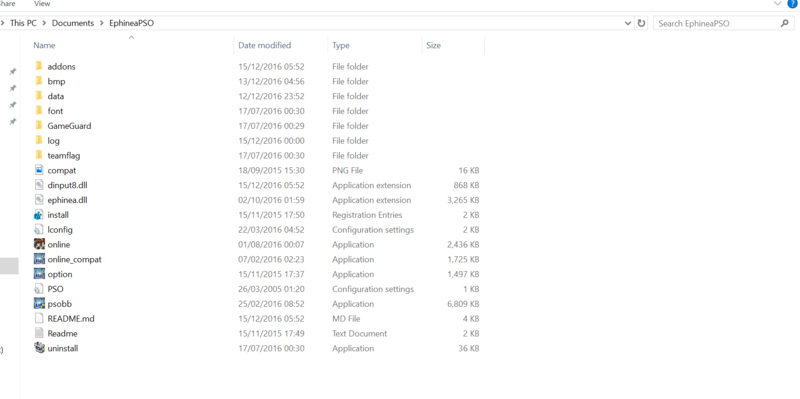Viewport: 800px width, 399px height.
Task: Select the lconfig settings file icon
Action: point(39,230)
